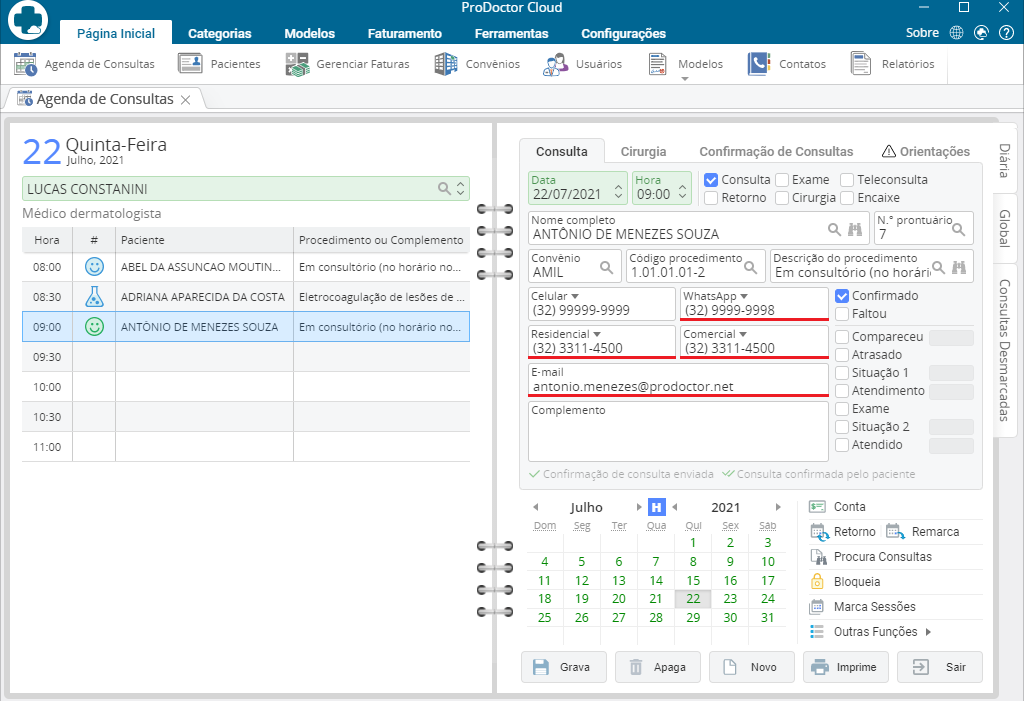Change the Hora field stepper
1024x701 pixels.
(682, 191)
